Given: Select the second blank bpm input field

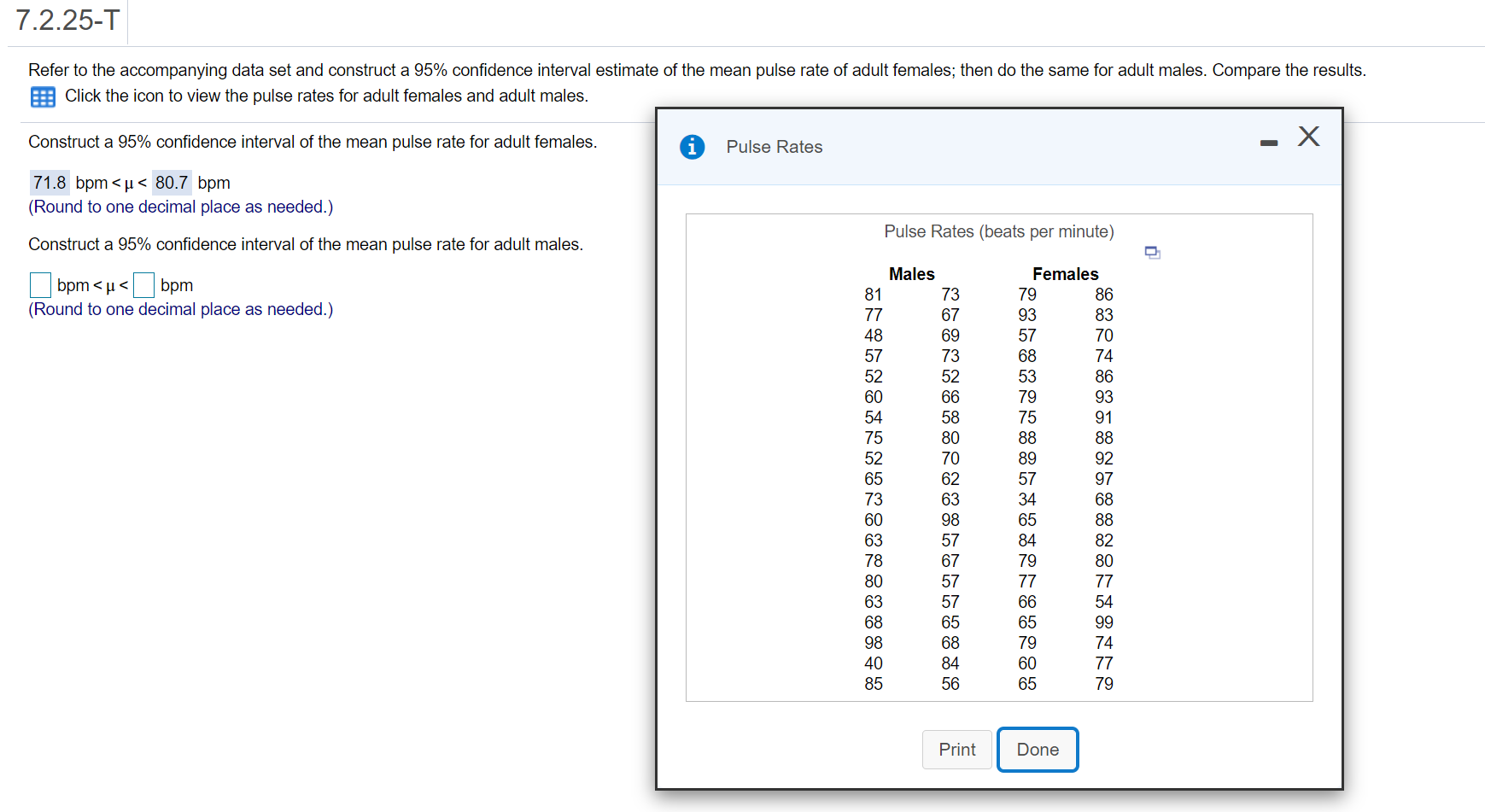Looking at the screenshot, I should (x=143, y=284).
